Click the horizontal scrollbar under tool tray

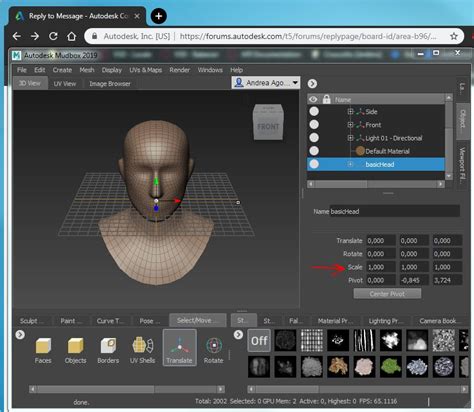pyautogui.click(x=127, y=389)
